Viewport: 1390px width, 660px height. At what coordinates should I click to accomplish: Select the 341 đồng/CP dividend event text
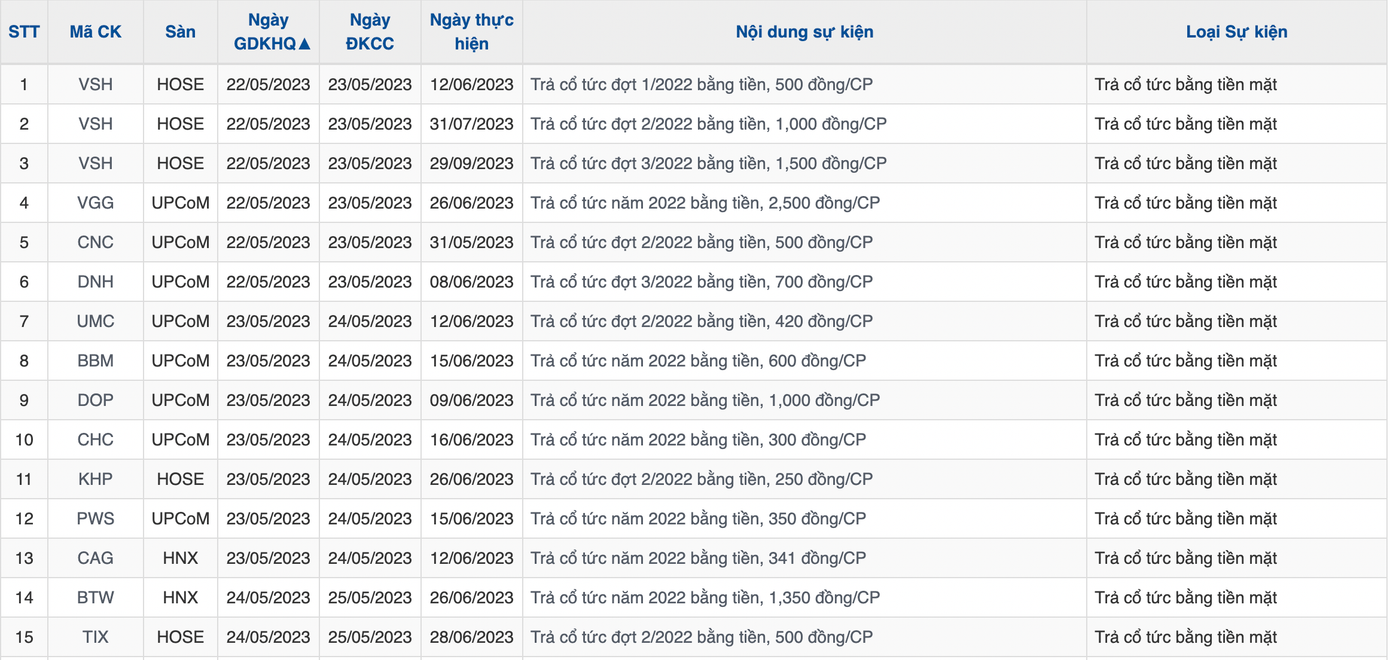(698, 559)
